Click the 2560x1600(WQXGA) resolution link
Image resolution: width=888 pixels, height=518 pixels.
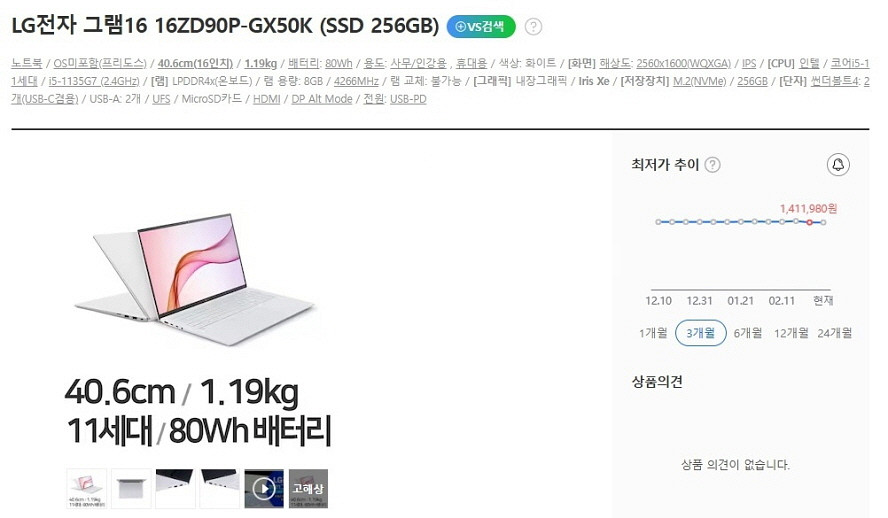[x=684, y=63]
